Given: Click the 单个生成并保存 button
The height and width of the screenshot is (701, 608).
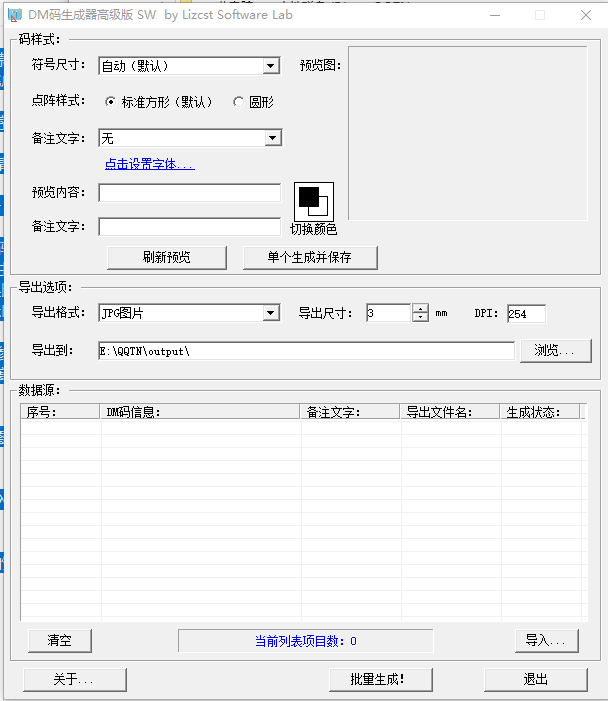Looking at the screenshot, I should 310,258.
